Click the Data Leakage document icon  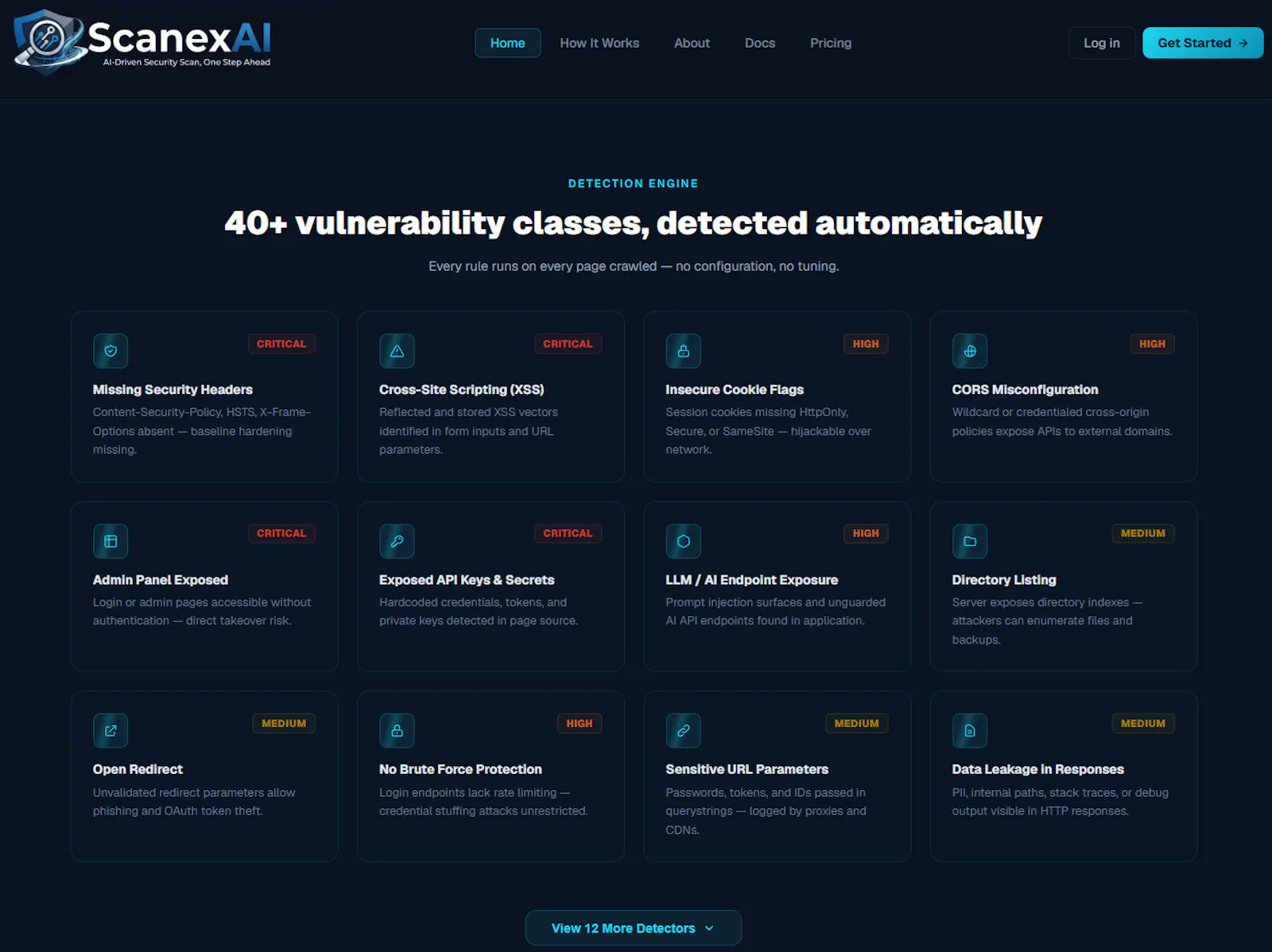(x=970, y=731)
